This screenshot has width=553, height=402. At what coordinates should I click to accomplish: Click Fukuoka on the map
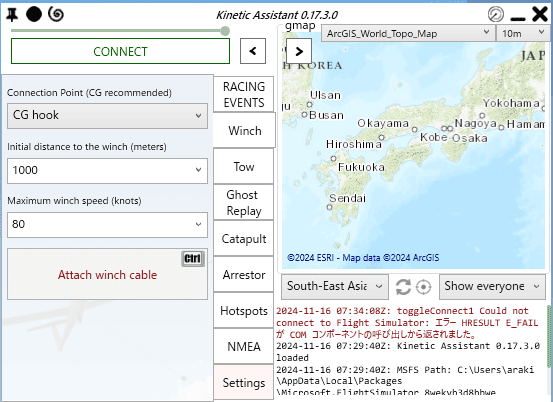[361, 167]
